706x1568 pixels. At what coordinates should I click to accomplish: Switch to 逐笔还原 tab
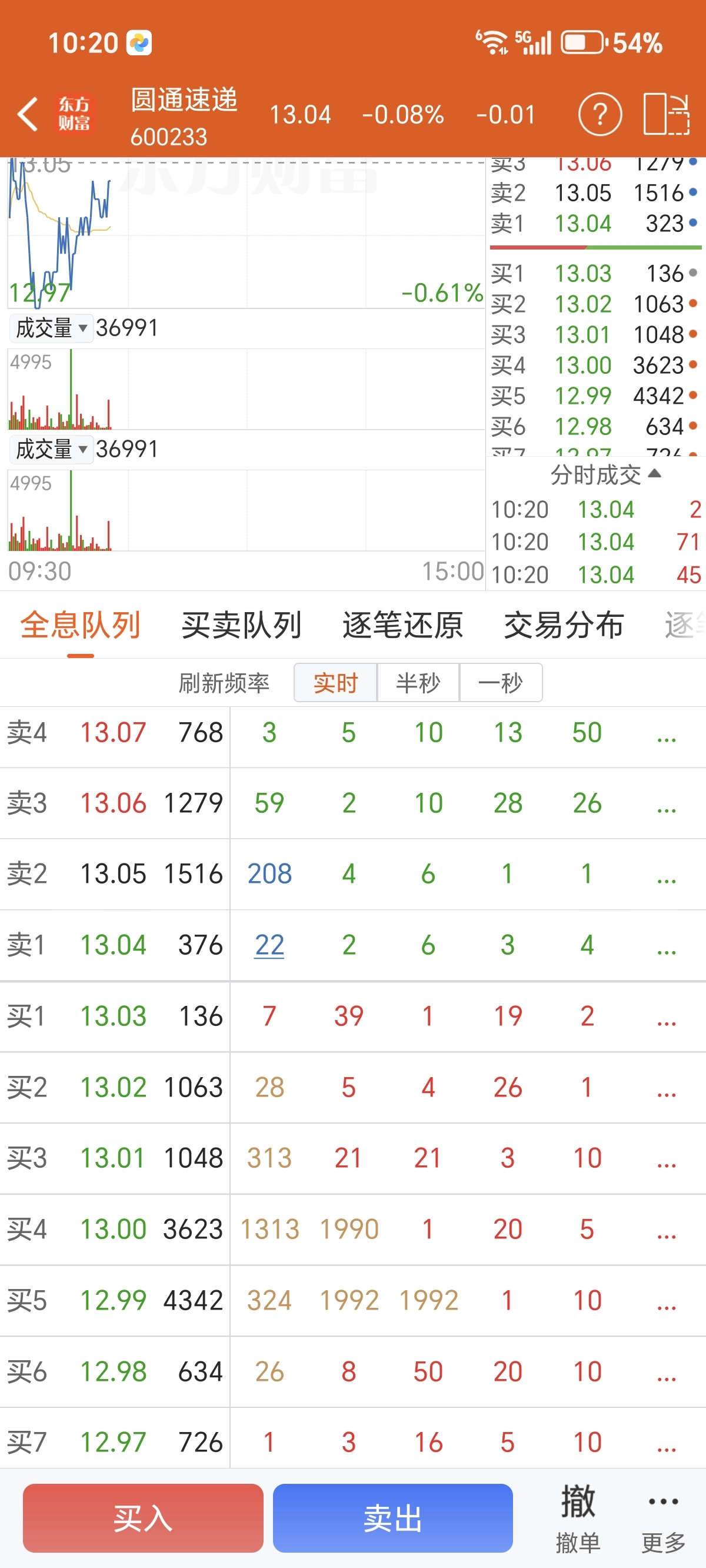point(402,625)
